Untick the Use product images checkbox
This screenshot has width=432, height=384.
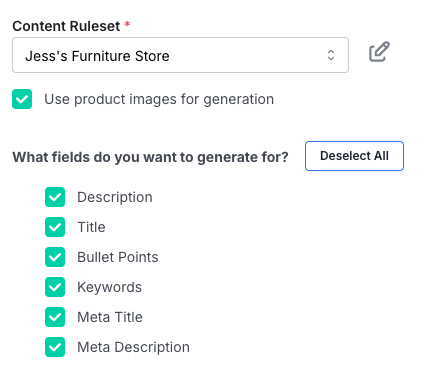(x=22, y=99)
